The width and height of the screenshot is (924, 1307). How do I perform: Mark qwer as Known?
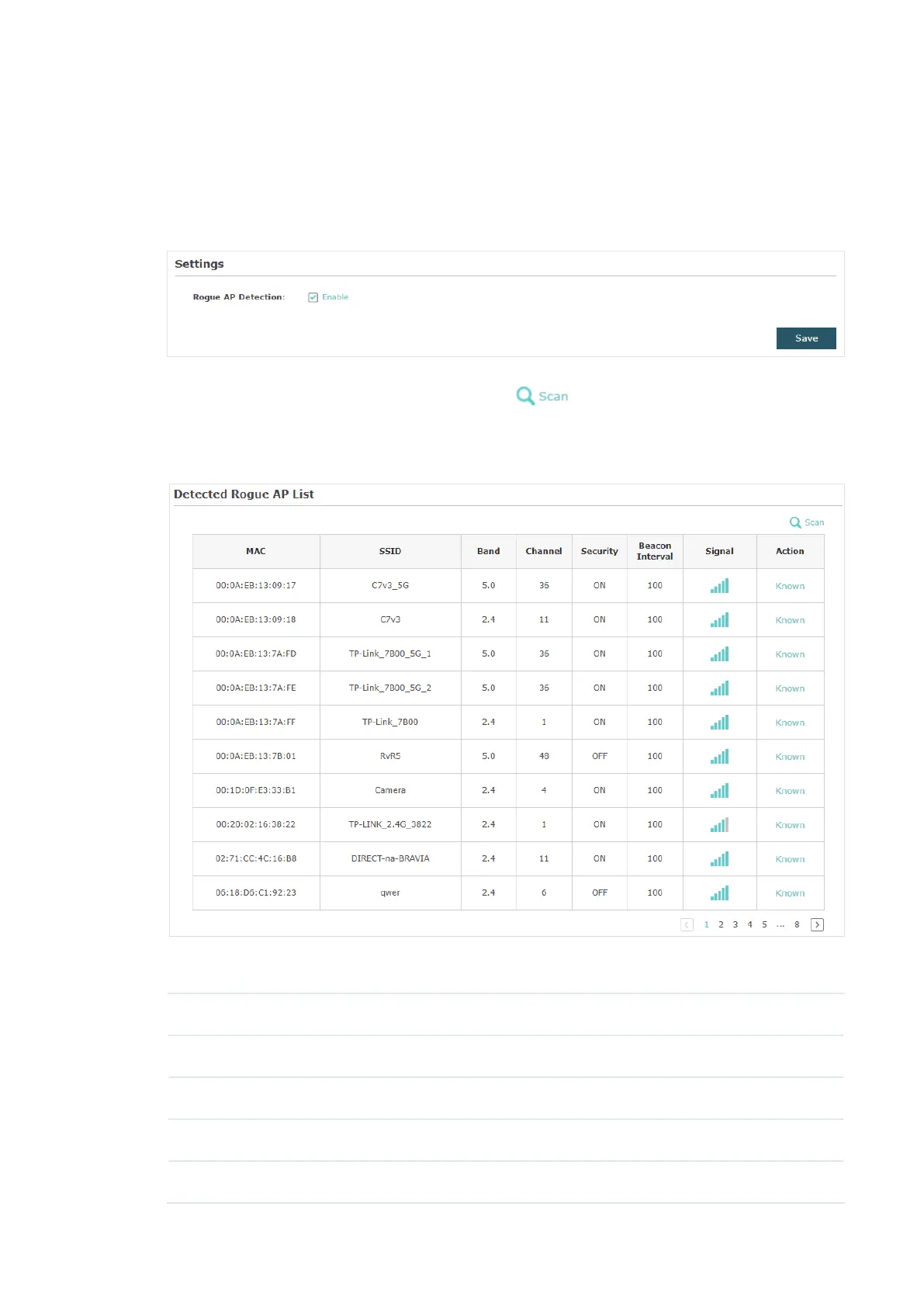tap(790, 893)
